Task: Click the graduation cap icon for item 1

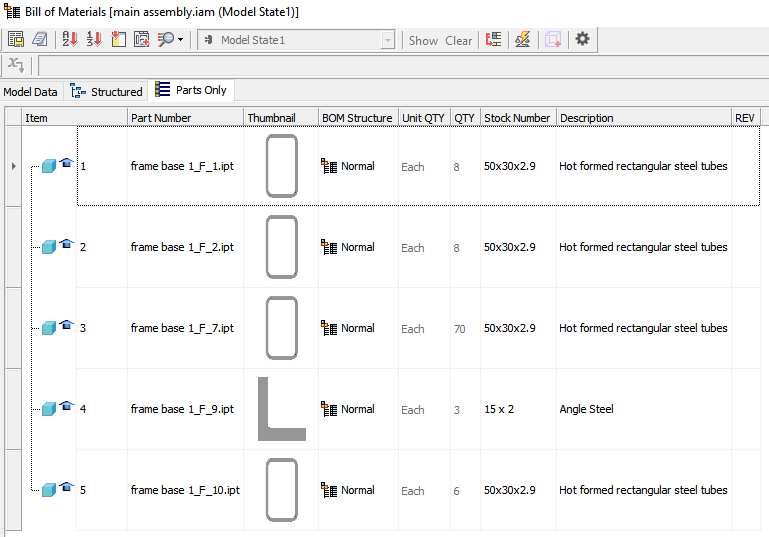Action: click(x=66, y=162)
